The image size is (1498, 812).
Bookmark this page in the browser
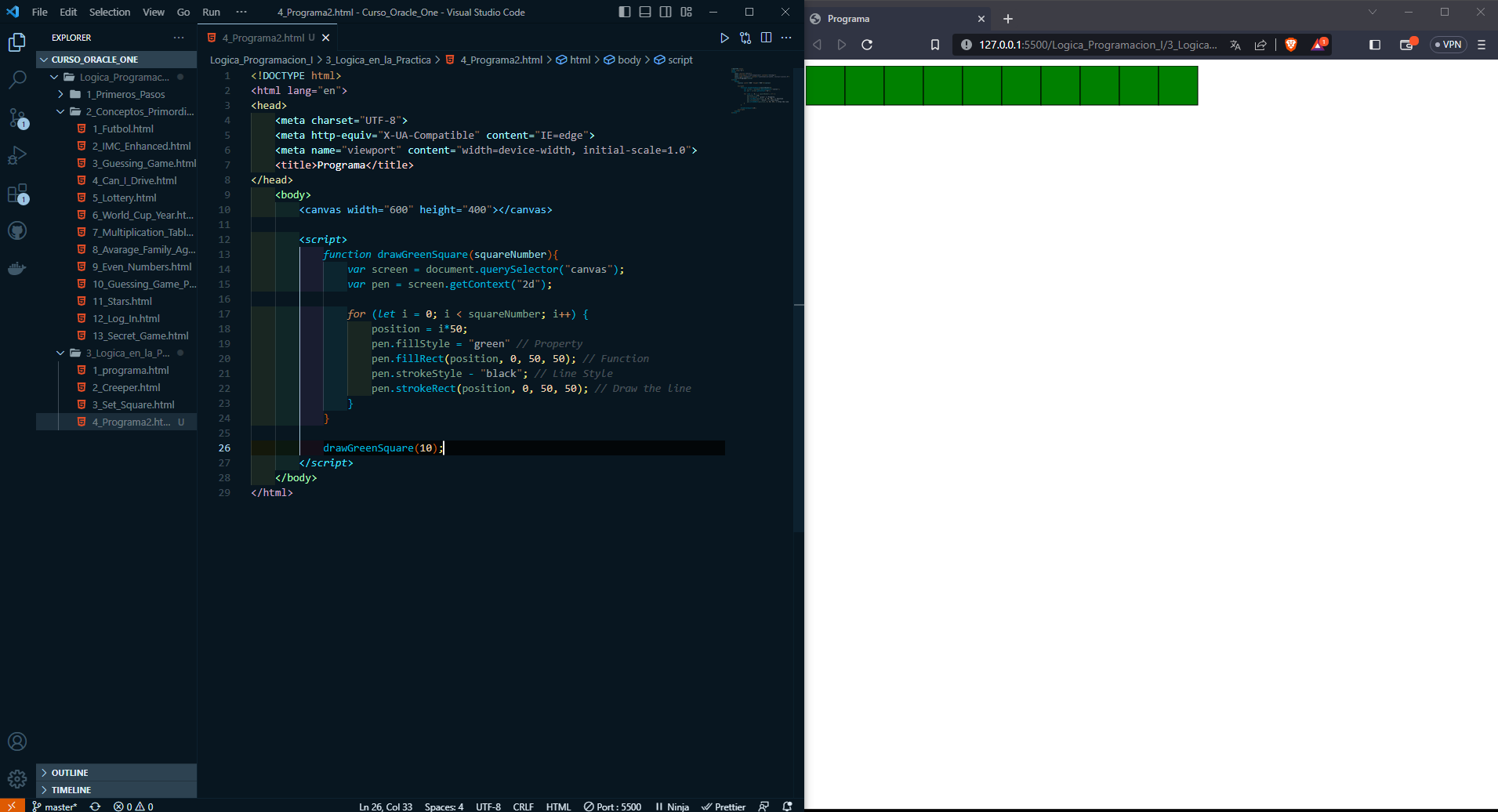pyautogui.click(x=935, y=45)
